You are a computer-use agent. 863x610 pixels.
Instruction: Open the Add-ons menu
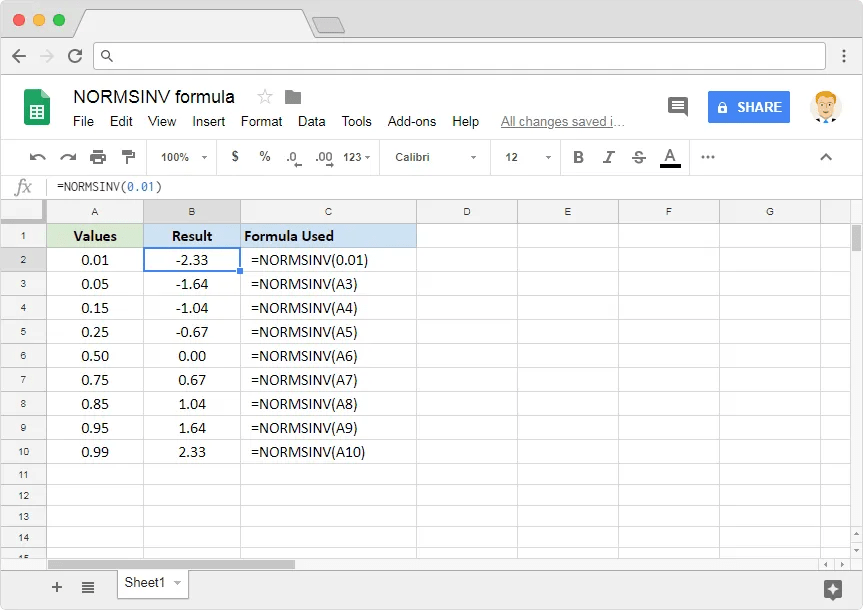coord(412,121)
